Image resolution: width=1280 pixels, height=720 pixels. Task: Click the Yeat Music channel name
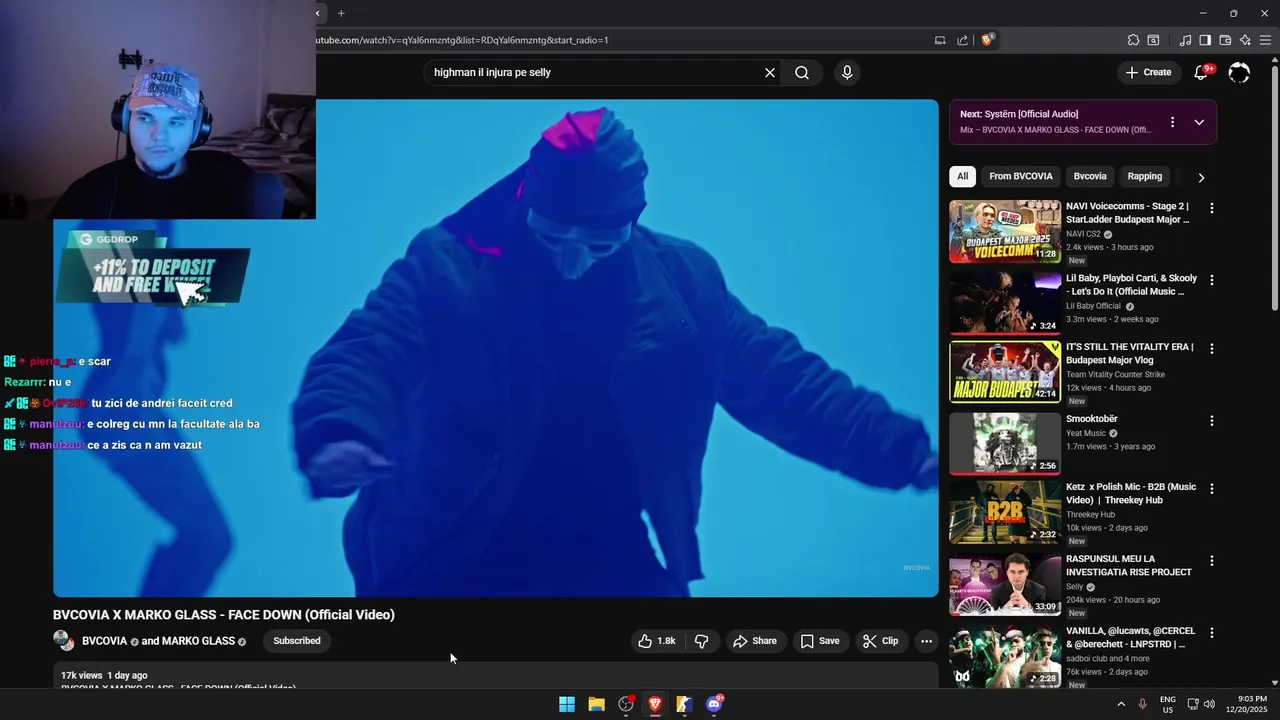point(1086,433)
